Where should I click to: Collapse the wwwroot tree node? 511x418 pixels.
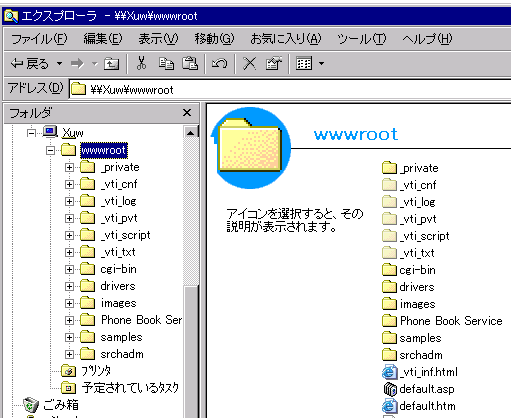click(50, 150)
